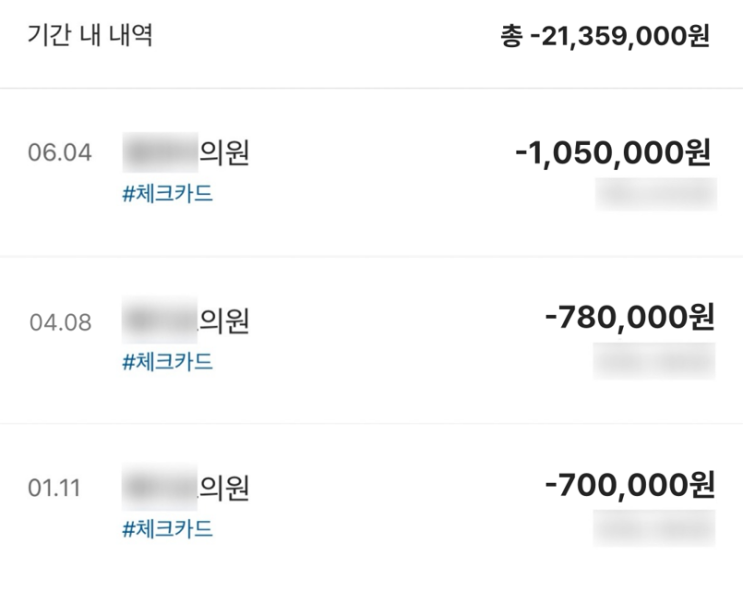
Task: Select the -700,000원 transaction amount
Action: point(629,486)
